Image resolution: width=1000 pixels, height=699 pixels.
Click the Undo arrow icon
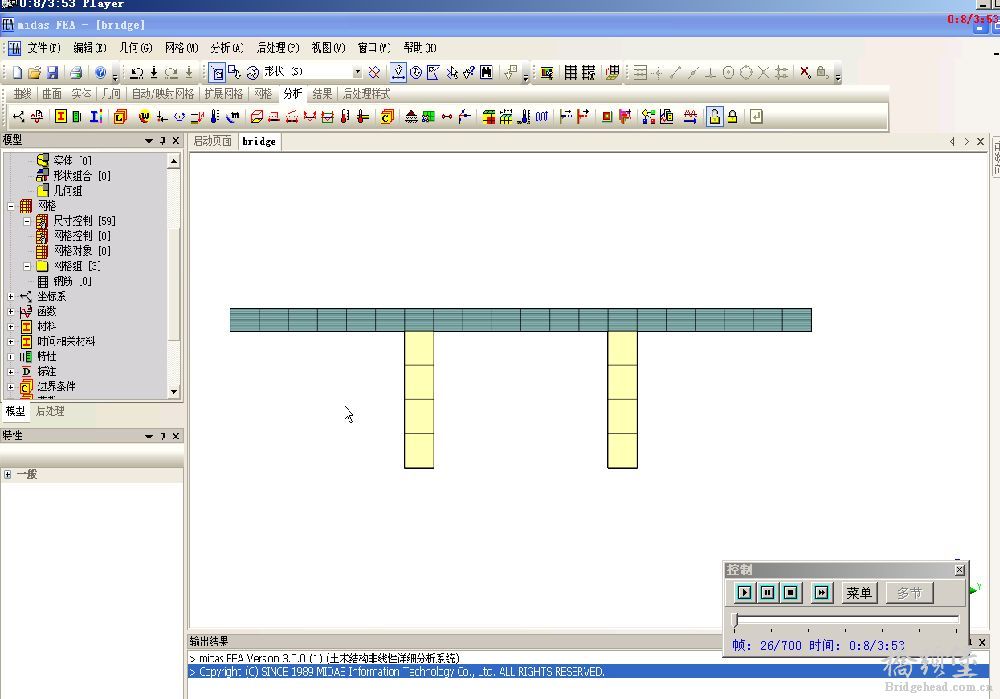(136, 73)
